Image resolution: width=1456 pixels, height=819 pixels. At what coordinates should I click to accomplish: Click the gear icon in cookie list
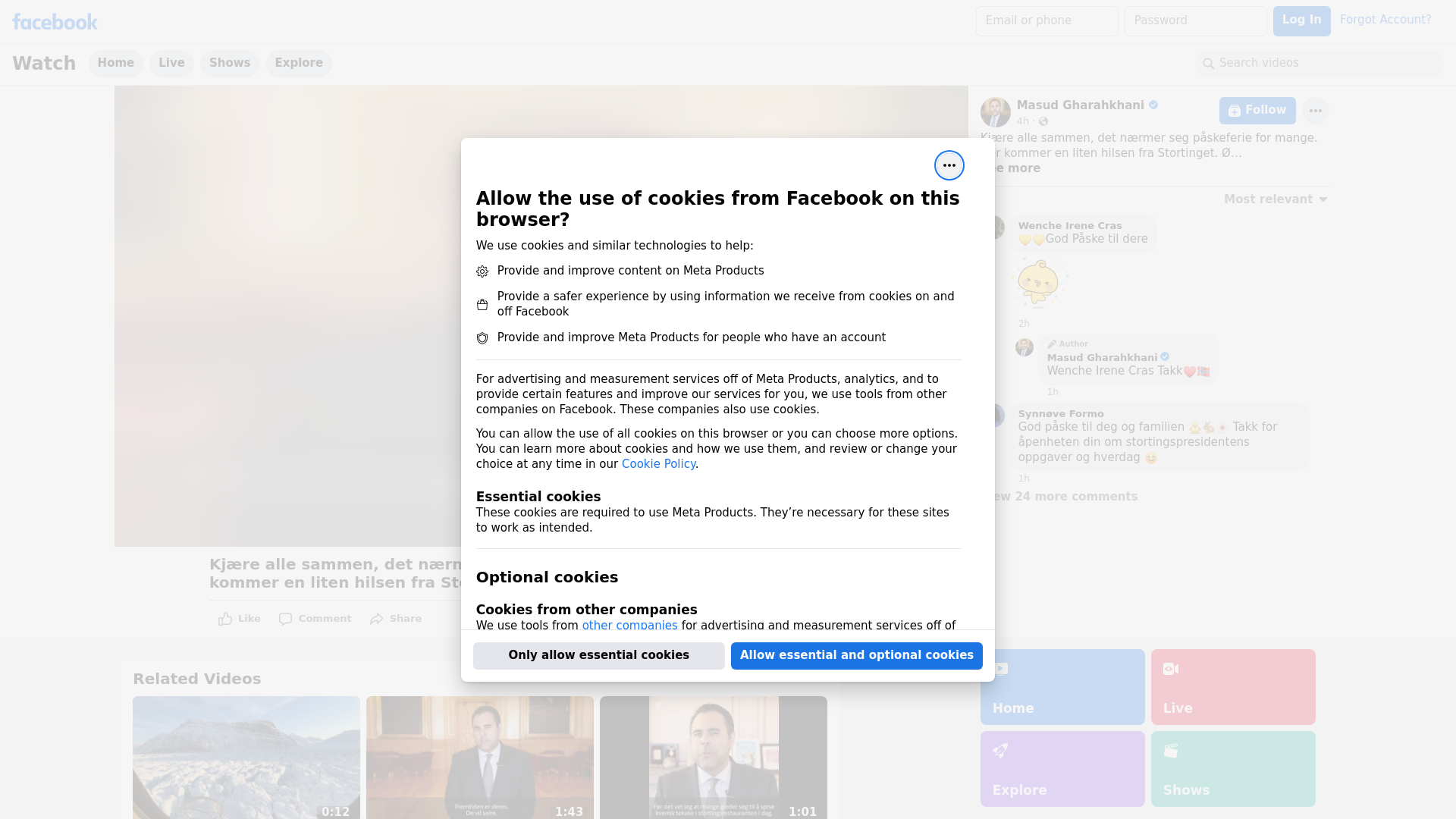coord(482,271)
